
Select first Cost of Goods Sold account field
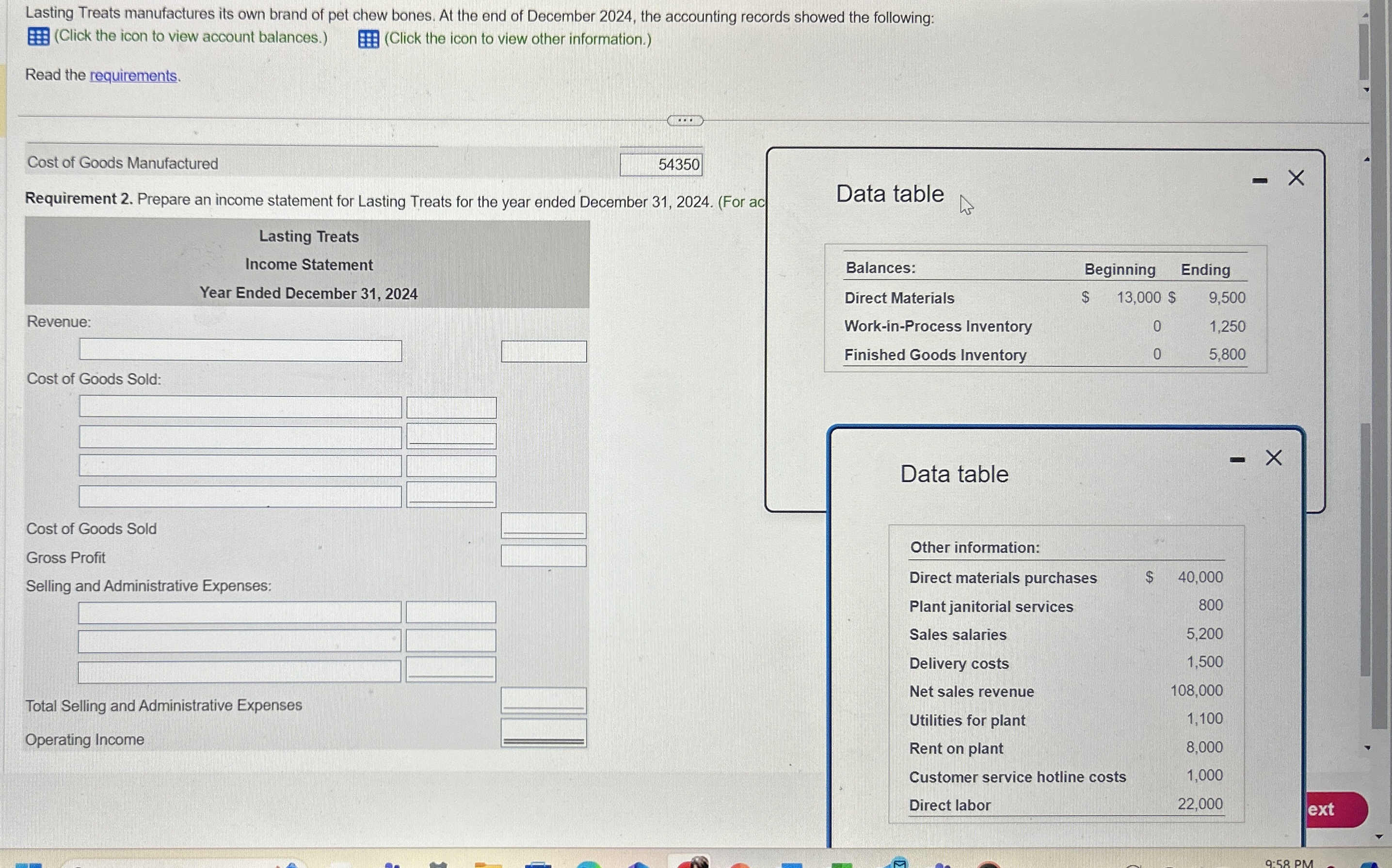pos(240,407)
